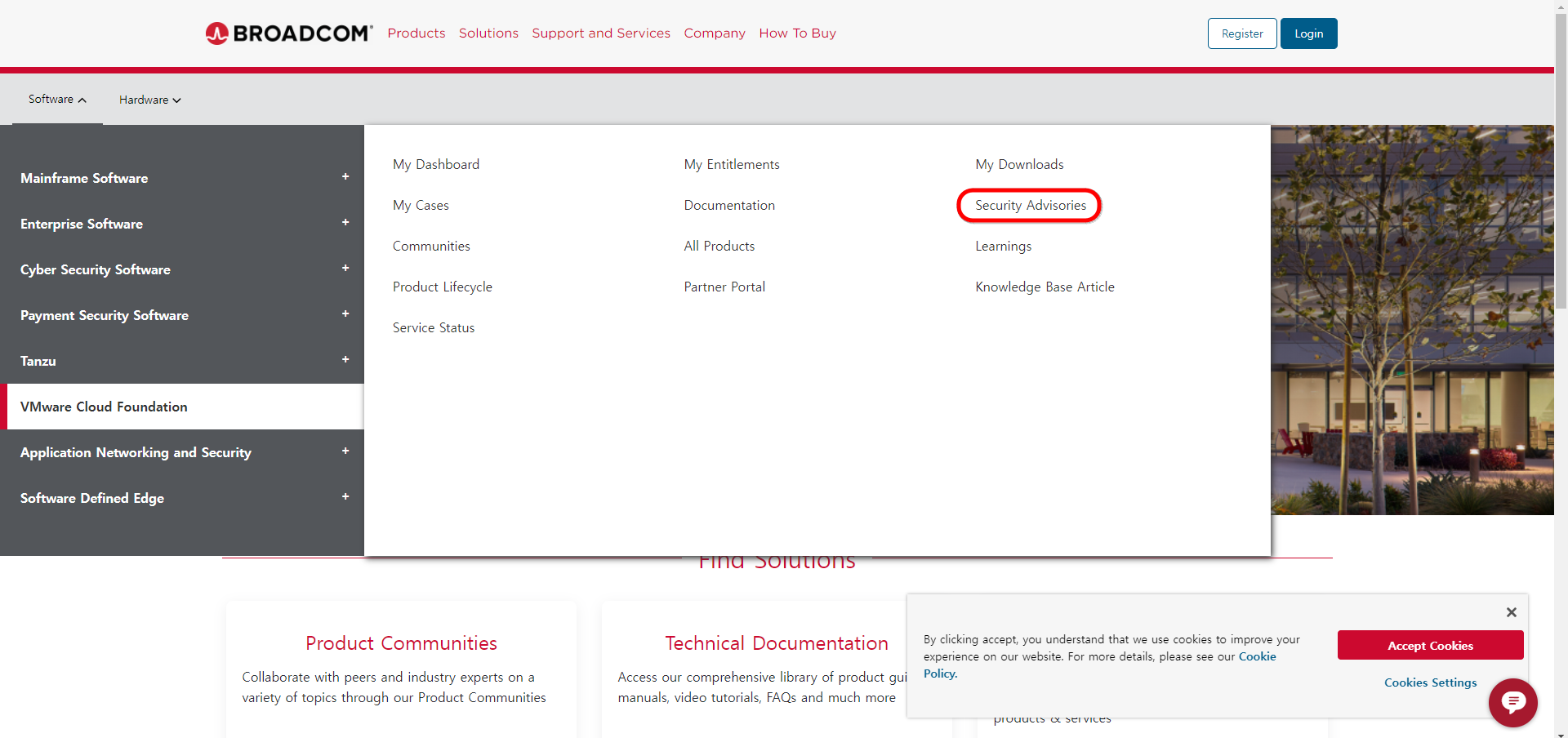The image size is (1568, 738).
Task: Open the Solutions menu
Action: coord(488,33)
